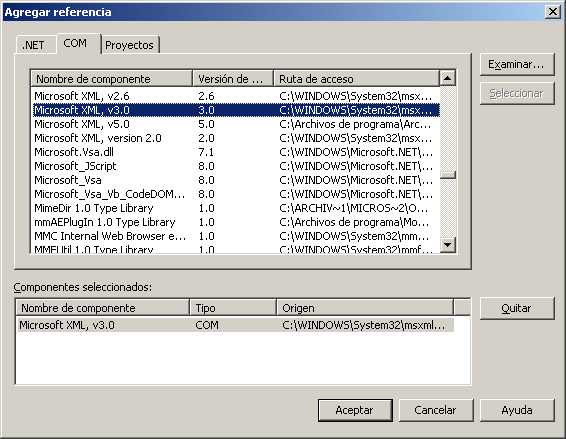Select the MMC Internal Web Browser row

236,236
